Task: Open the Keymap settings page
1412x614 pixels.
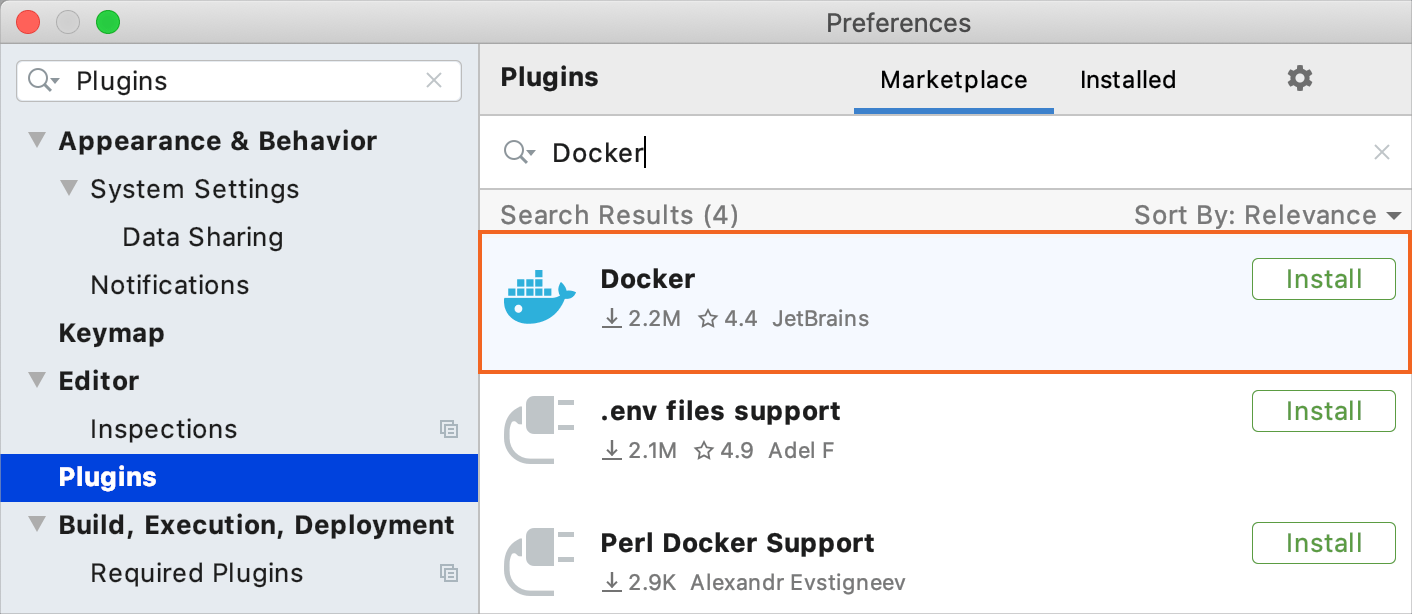Action: pyautogui.click(x=111, y=333)
